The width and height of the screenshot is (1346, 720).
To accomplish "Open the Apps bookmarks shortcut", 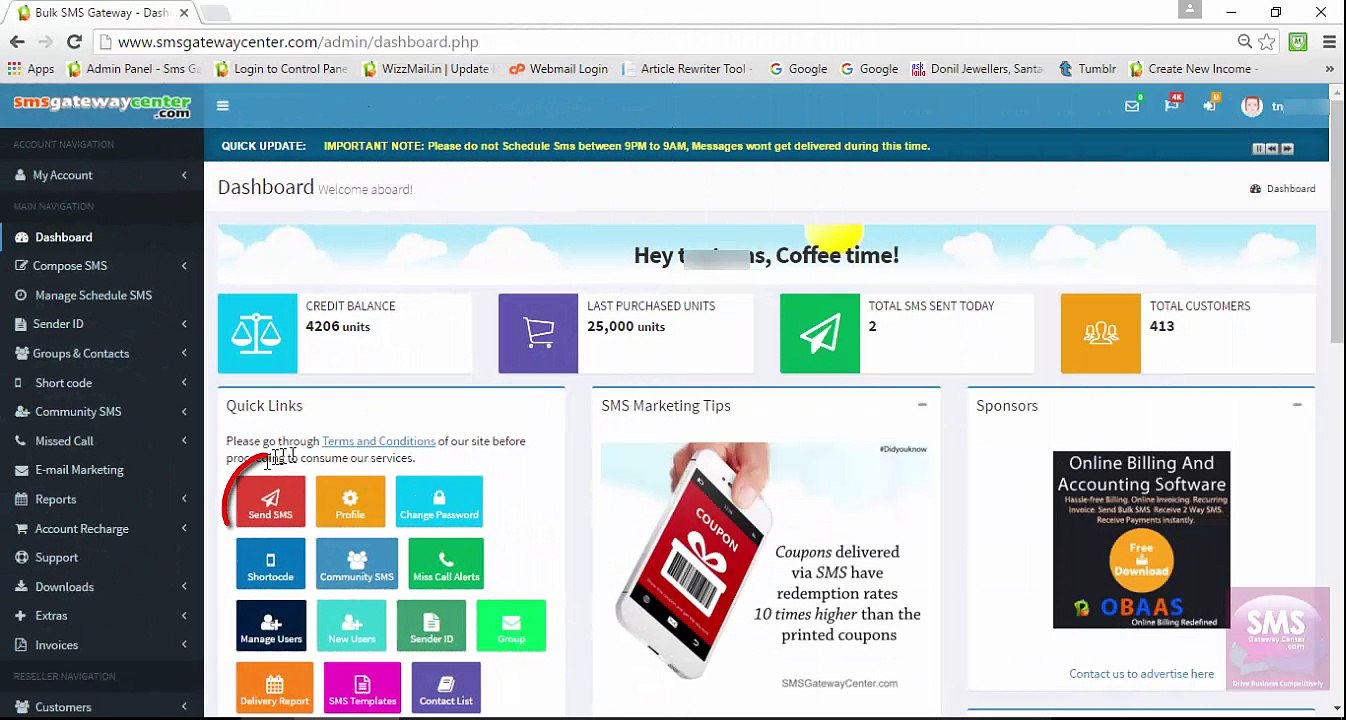I will 31,69.
